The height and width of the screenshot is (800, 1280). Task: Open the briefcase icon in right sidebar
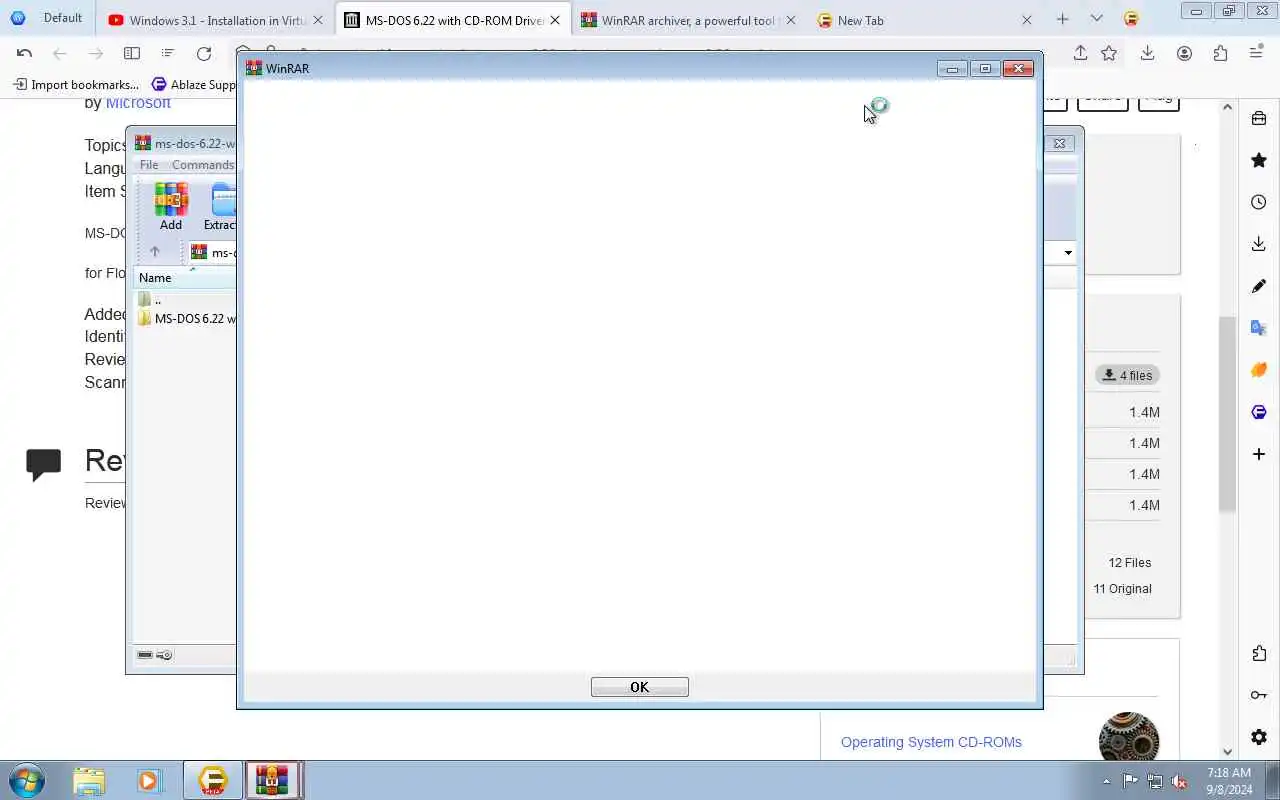point(1259,118)
